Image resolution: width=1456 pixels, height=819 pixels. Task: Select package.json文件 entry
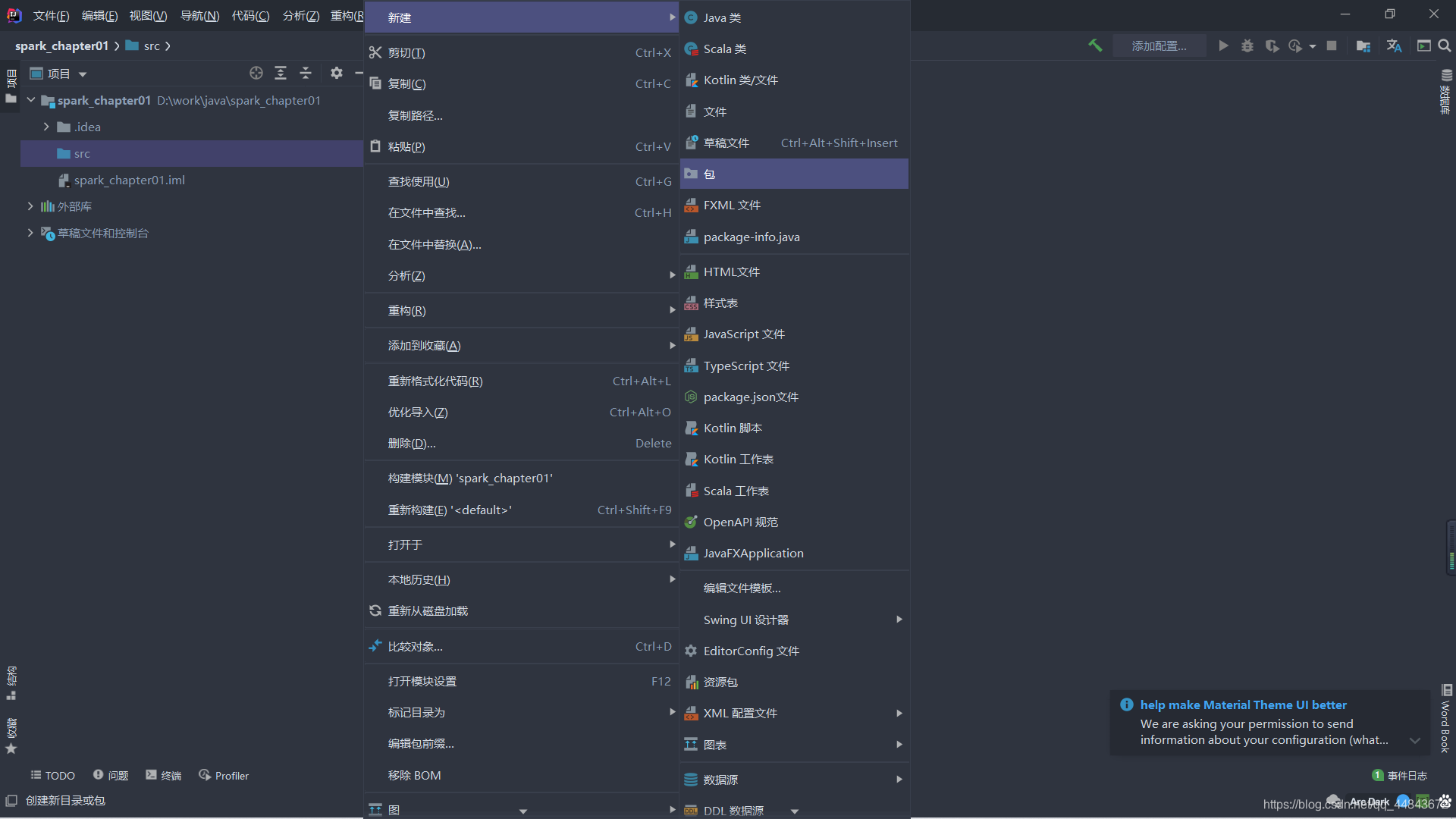(794, 397)
